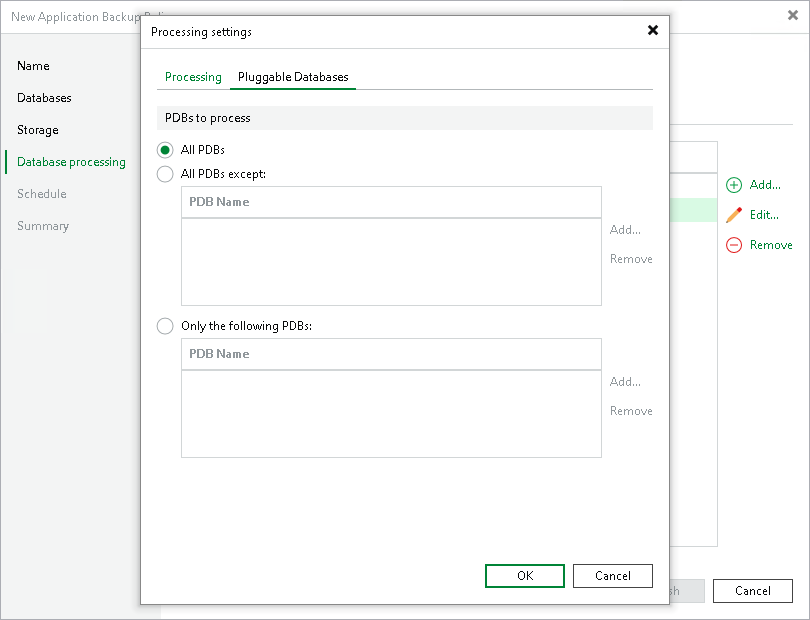Enable Only the following PDBs option
Viewport: 810px width, 620px height.
[x=164, y=326]
